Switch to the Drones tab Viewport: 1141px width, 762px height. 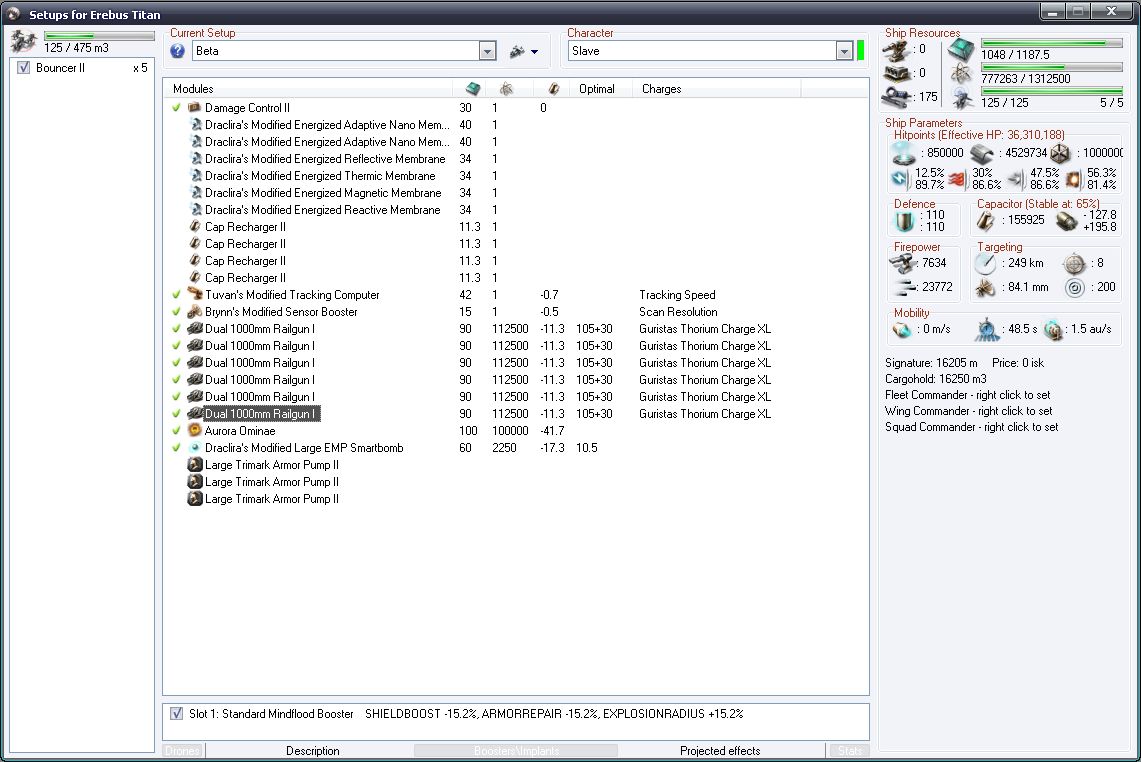[x=182, y=750]
